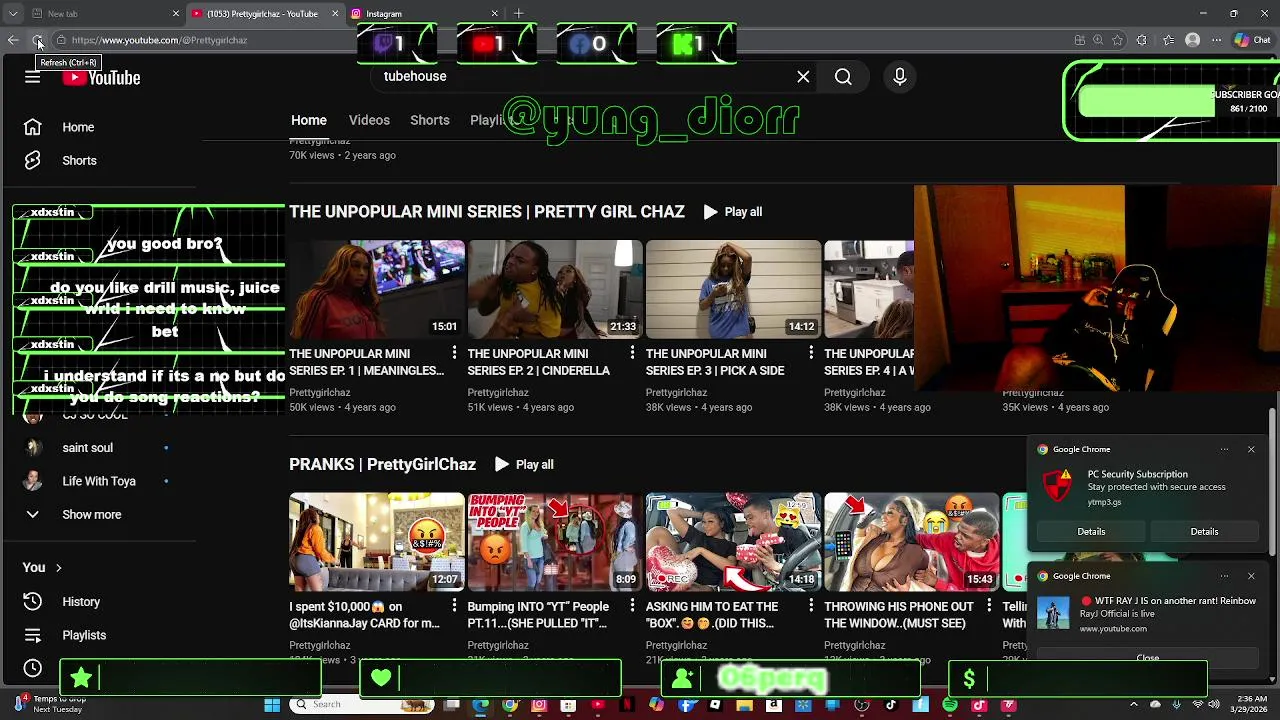Viewport: 1280px width, 720px height.
Task: Close the PC Security Subscription notification
Action: pyautogui.click(x=1251, y=450)
